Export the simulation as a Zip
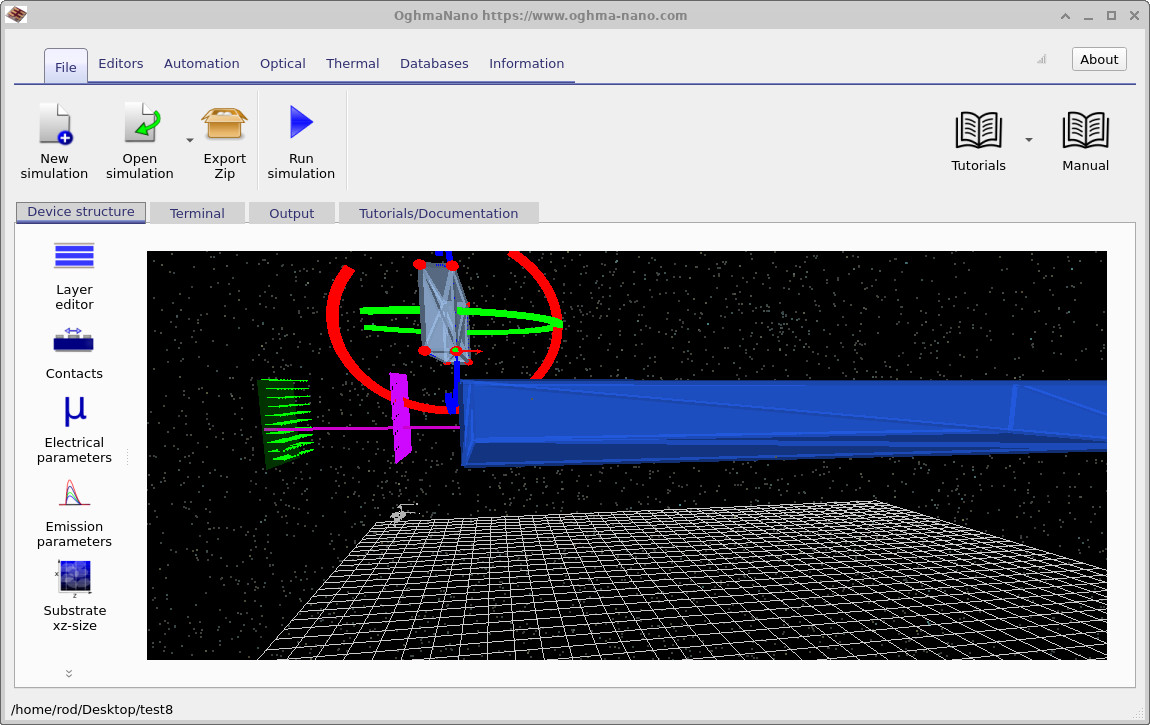The height and width of the screenshot is (725, 1150). 224,140
